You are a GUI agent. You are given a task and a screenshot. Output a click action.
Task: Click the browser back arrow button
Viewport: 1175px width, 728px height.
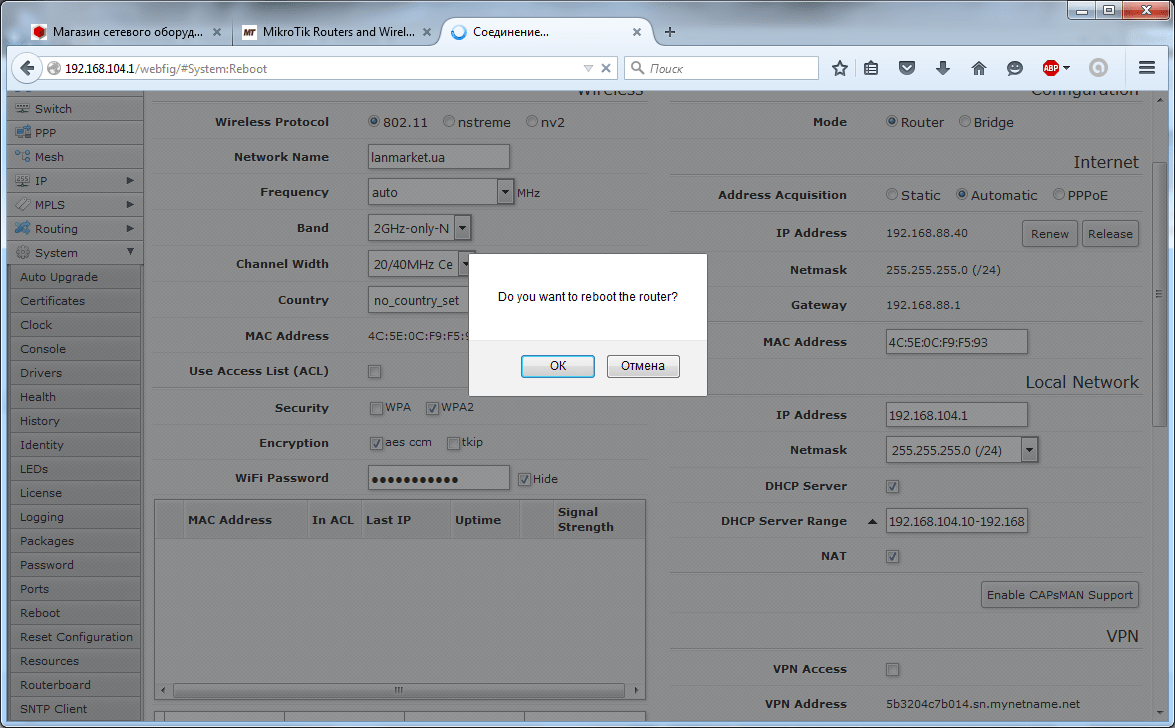point(25,69)
